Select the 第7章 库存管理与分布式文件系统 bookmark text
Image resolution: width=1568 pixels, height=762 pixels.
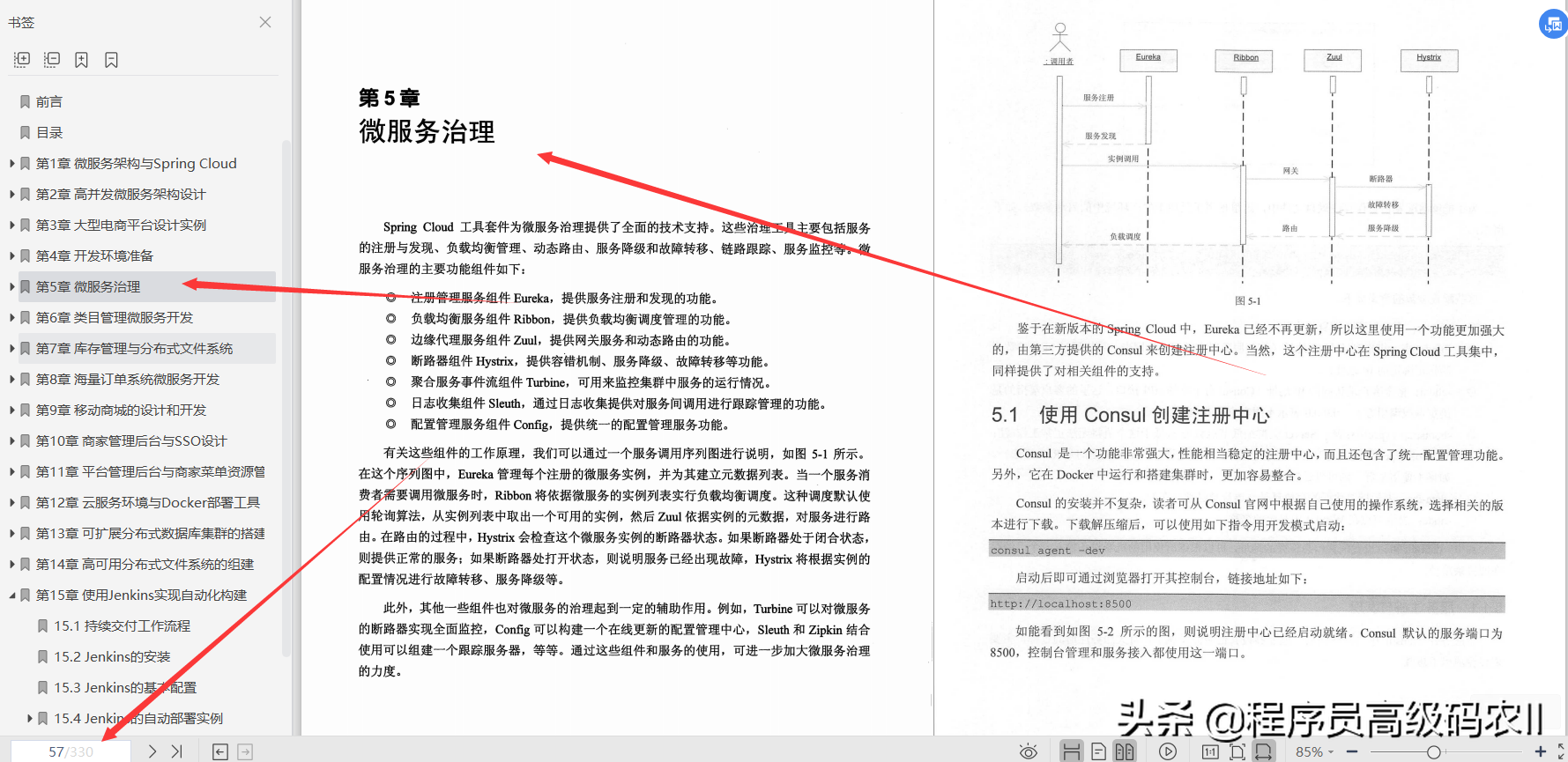134,348
